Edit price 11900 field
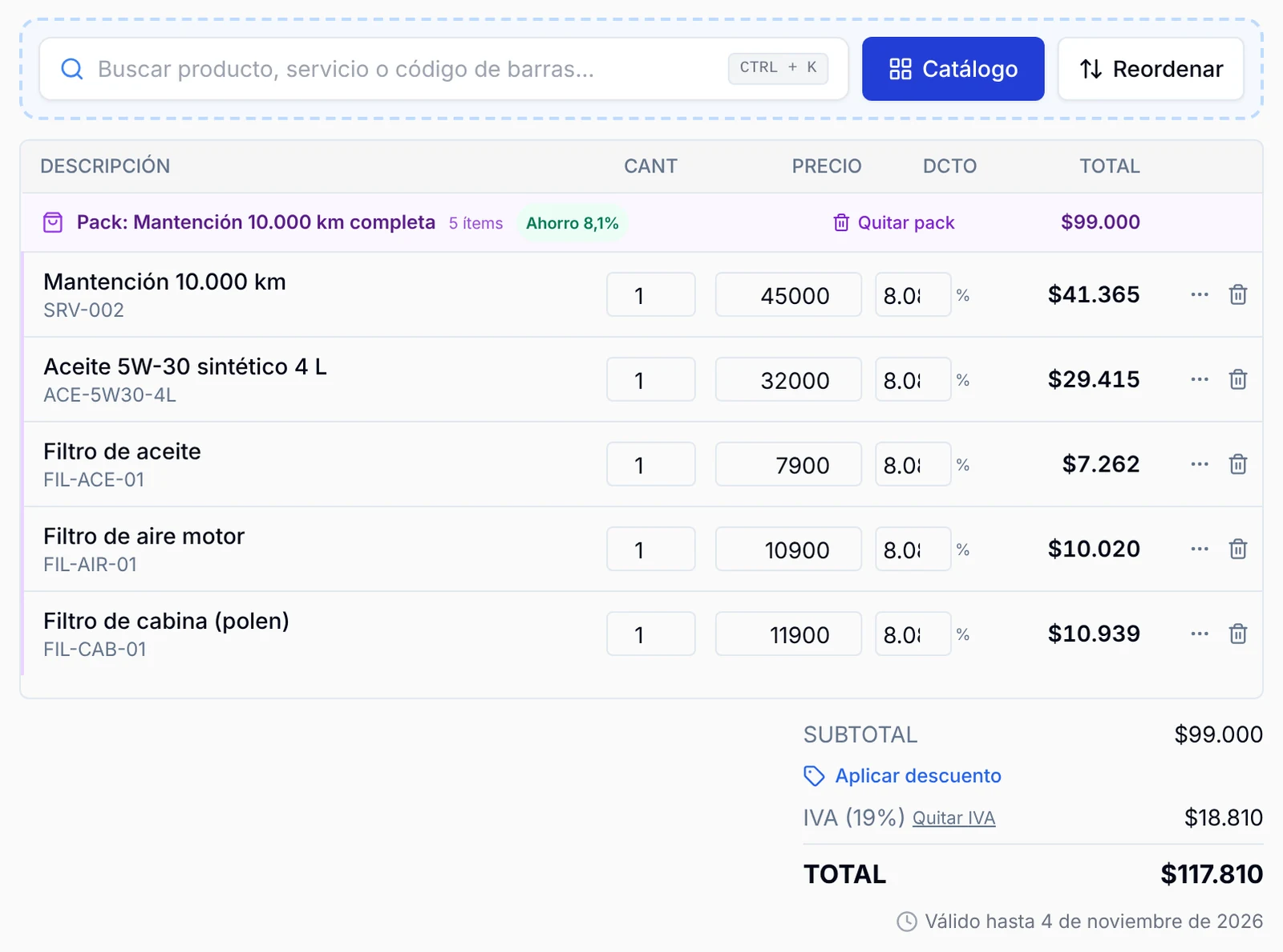This screenshot has width=1283, height=952. [x=788, y=634]
